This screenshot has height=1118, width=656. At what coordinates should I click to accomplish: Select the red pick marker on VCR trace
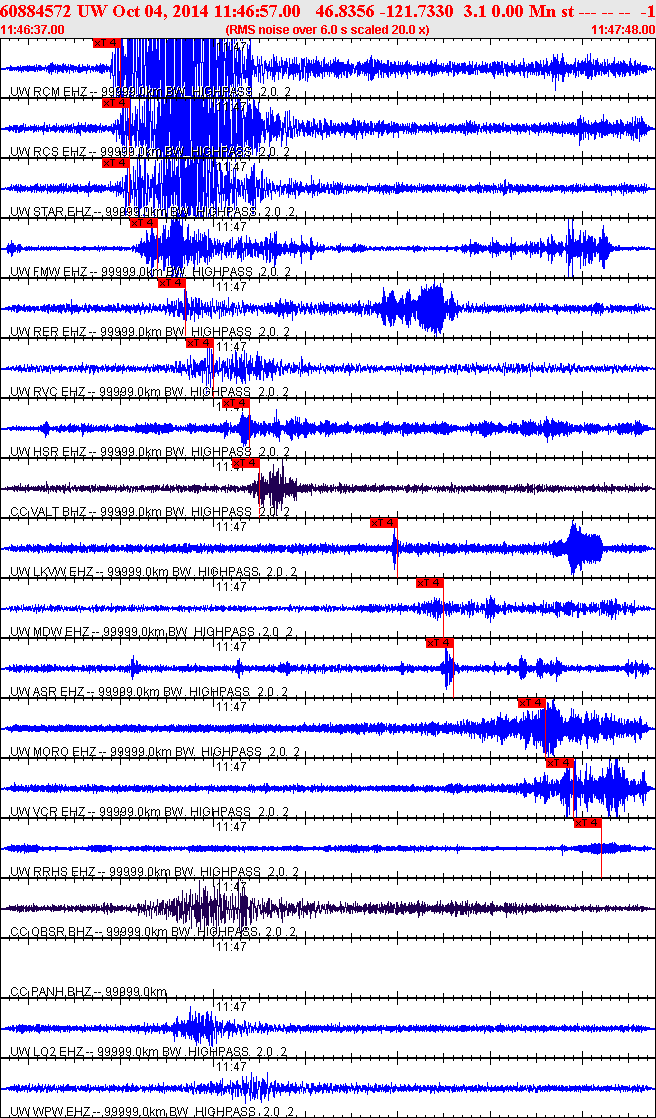click(x=561, y=763)
